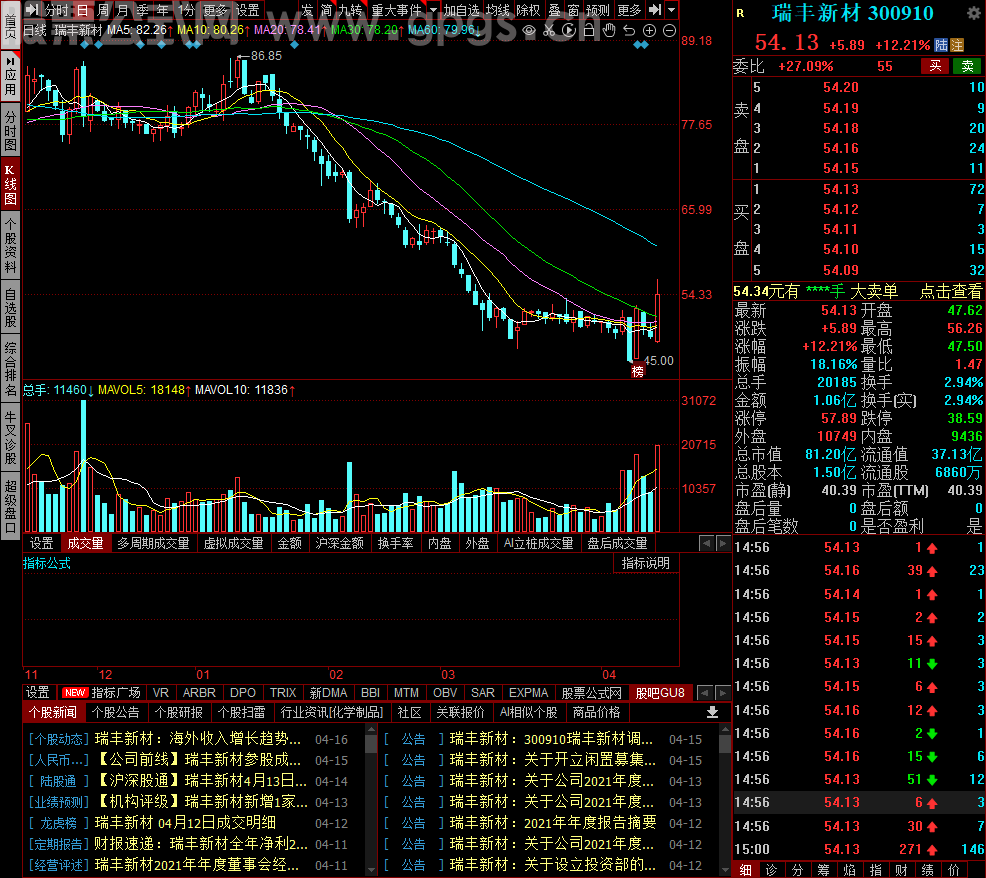
Task: Switch to 分时 intraday period
Action: pyautogui.click(x=55, y=10)
